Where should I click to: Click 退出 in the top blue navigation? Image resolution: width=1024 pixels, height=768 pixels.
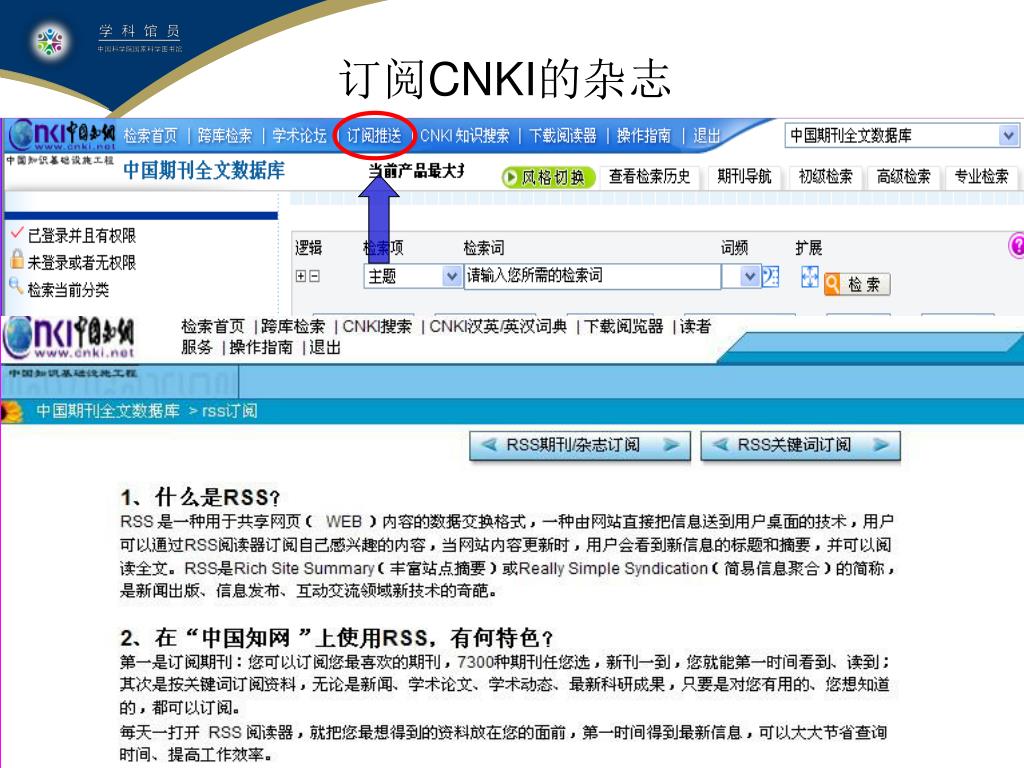tap(706, 136)
